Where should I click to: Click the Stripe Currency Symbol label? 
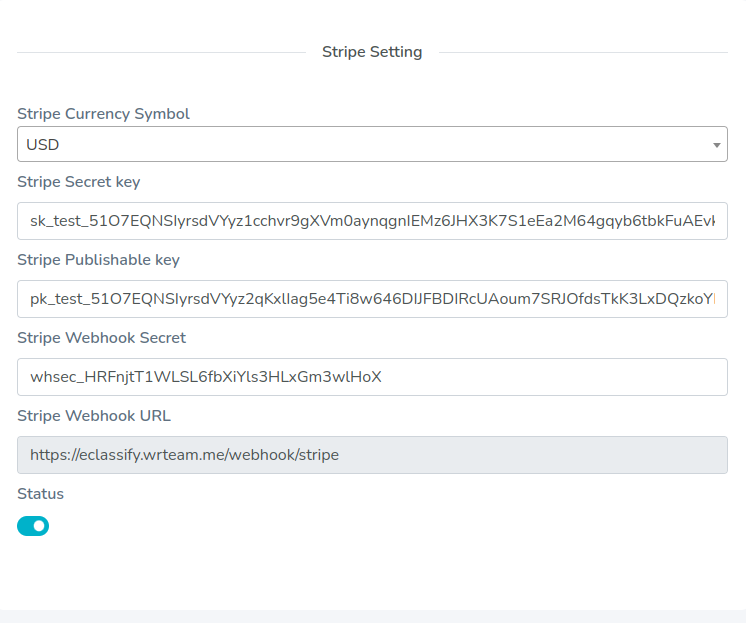click(103, 114)
